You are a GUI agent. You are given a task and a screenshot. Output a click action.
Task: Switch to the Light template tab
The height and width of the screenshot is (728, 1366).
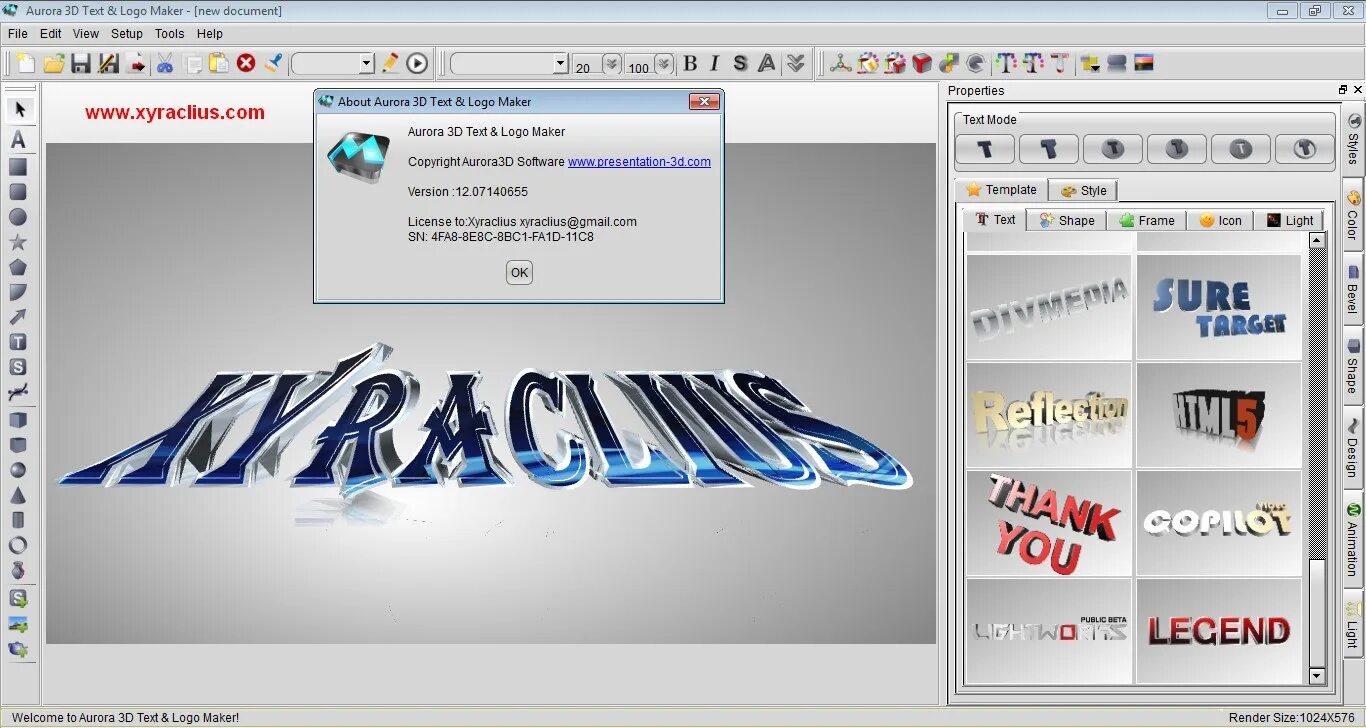(1289, 220)
